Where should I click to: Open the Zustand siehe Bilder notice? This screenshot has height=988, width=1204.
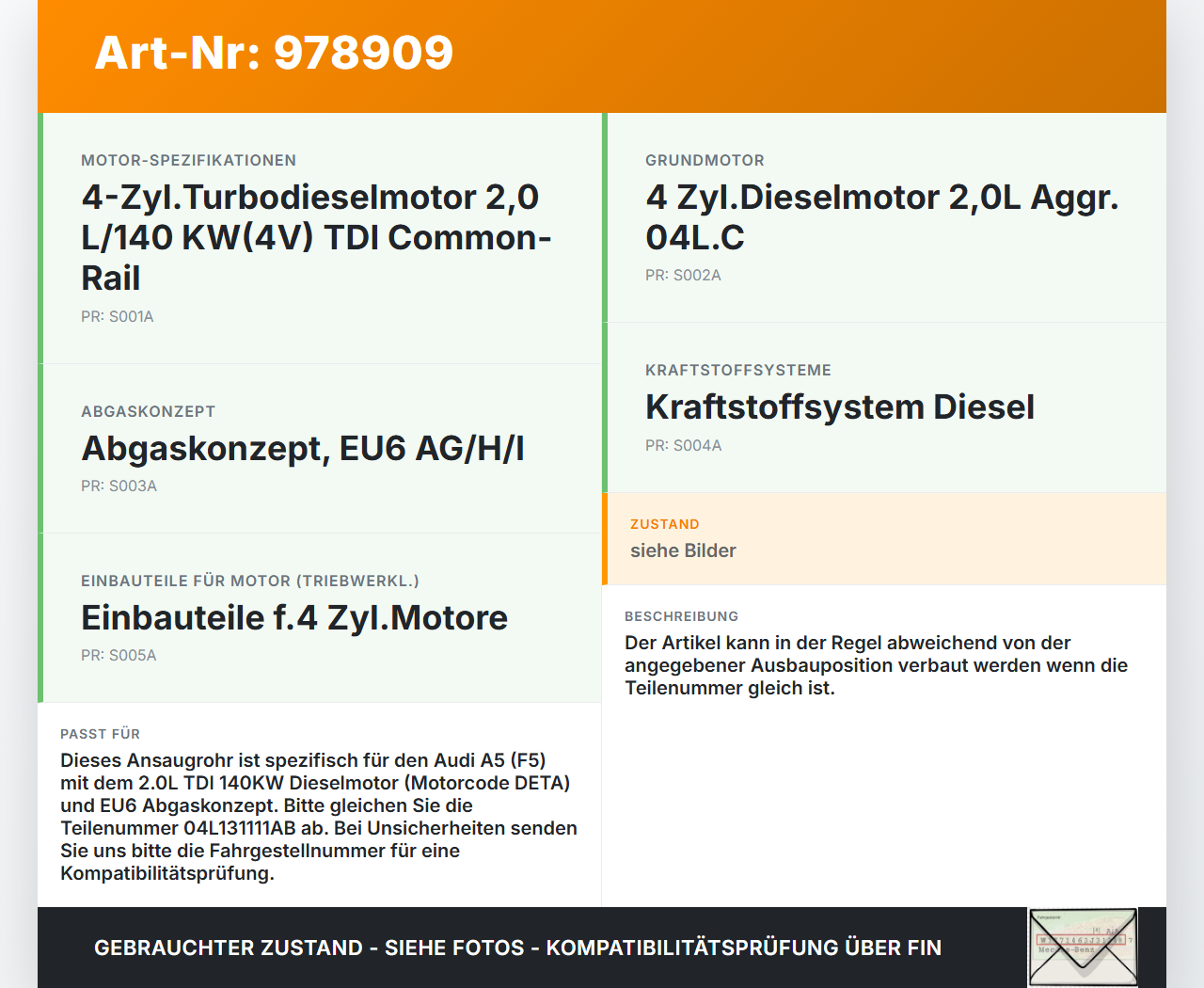tap(884, 538)
